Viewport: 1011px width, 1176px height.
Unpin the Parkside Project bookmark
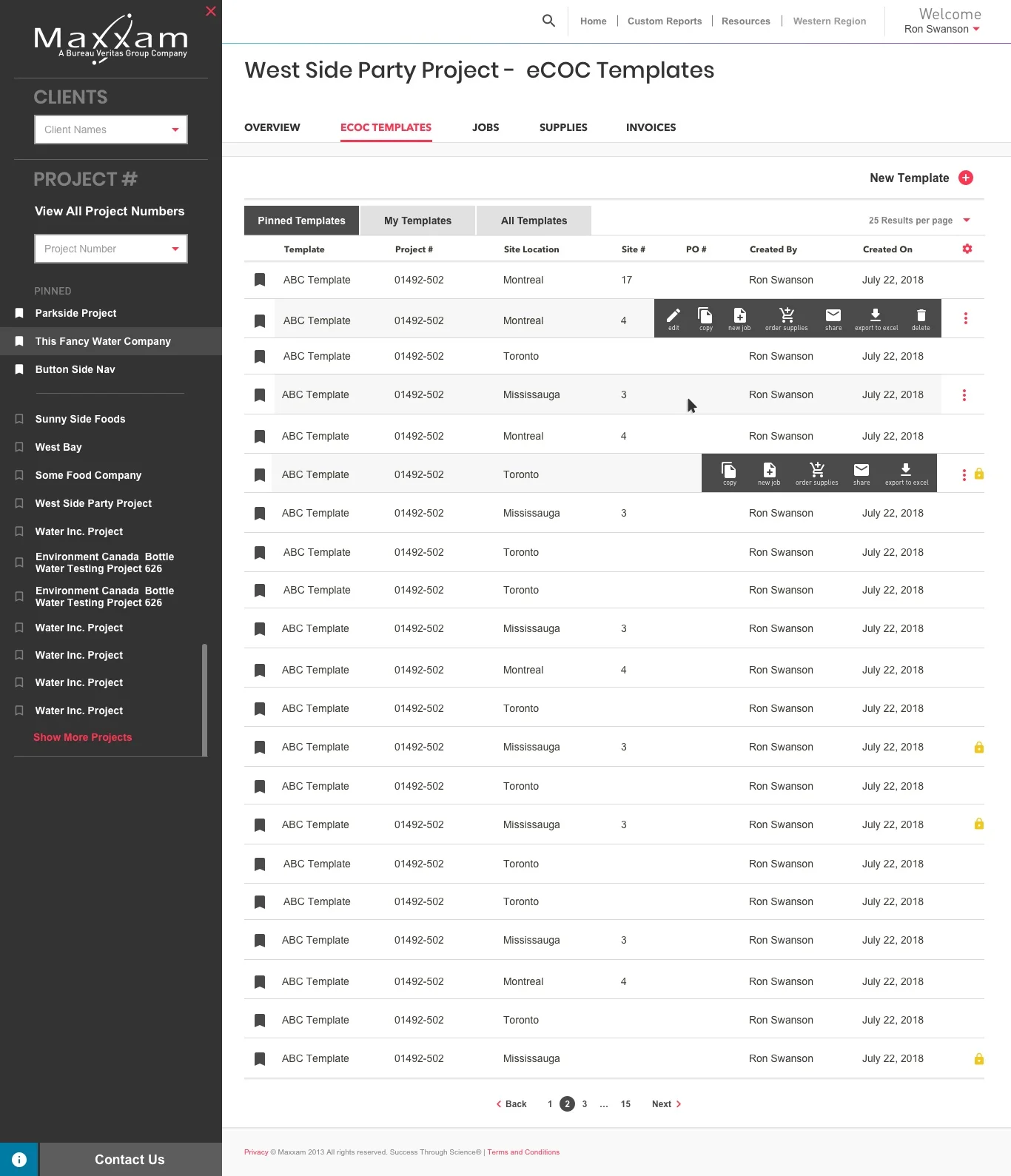[x=19, y=313]
